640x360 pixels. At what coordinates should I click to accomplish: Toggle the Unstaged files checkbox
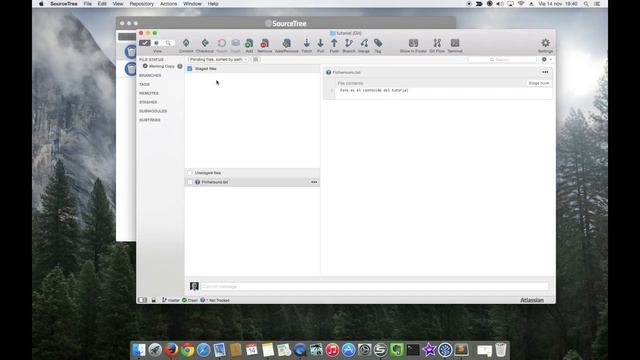click(190, 173)
